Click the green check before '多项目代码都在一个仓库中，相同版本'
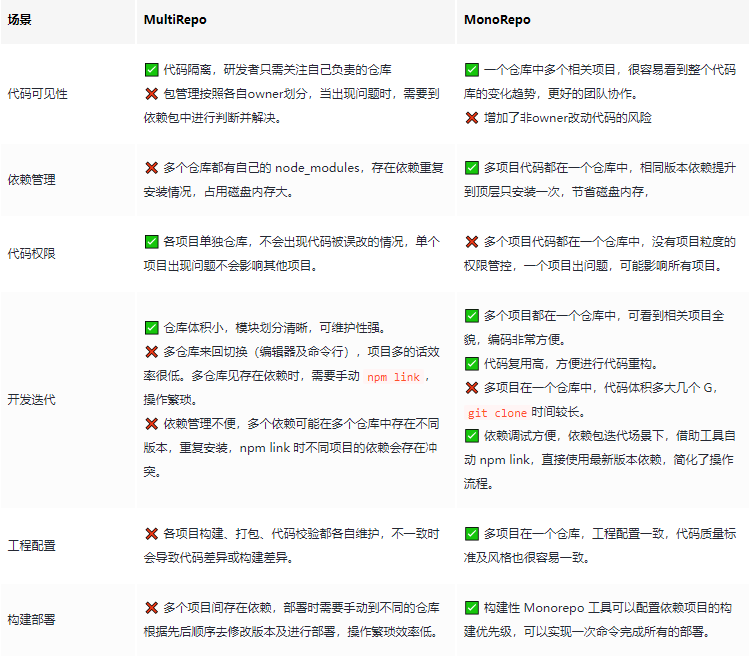749x657 pixels. coord(471,168)
